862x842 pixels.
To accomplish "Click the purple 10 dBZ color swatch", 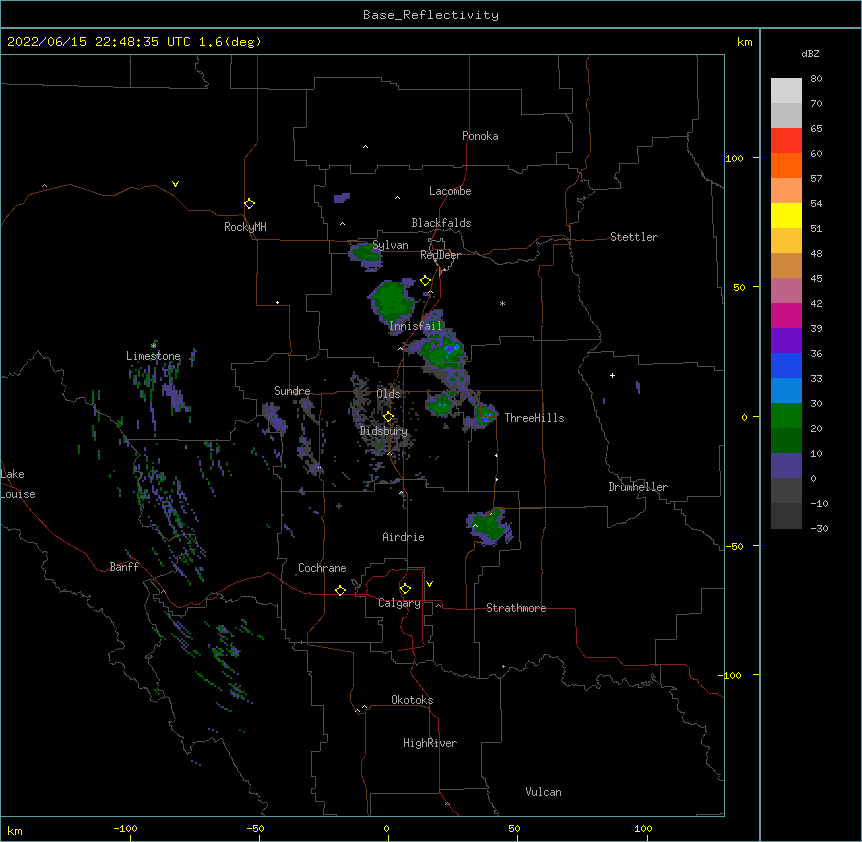I will (x=786, y=466).
